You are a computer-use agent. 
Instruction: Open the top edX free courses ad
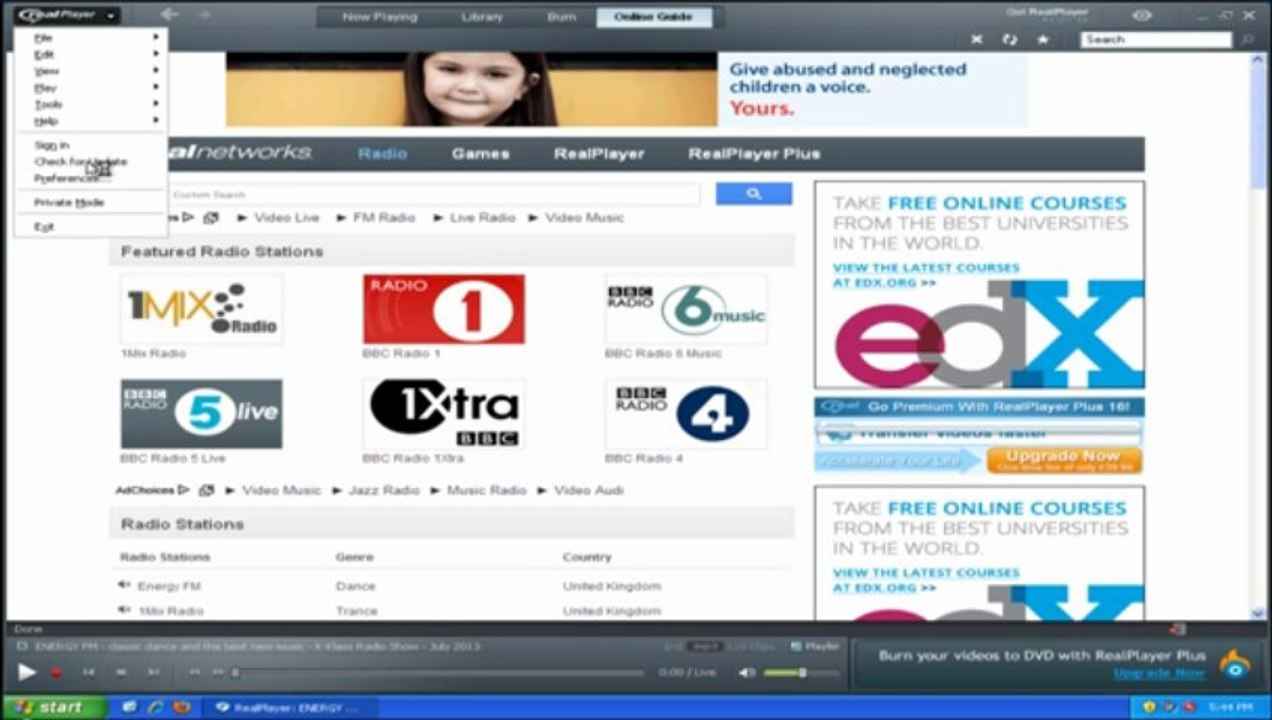979,285
